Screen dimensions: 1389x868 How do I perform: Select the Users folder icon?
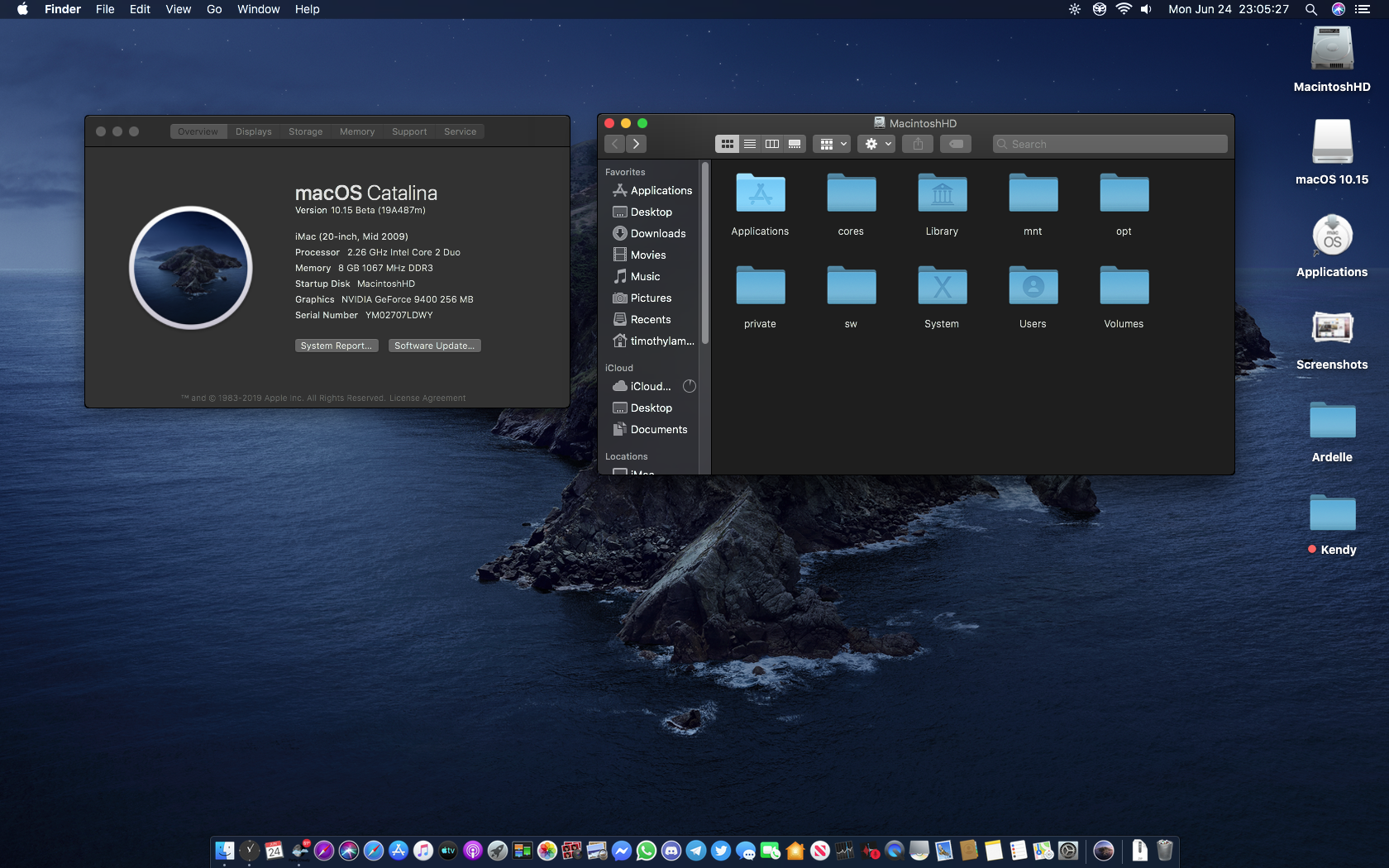click(x=1033, y=287)
